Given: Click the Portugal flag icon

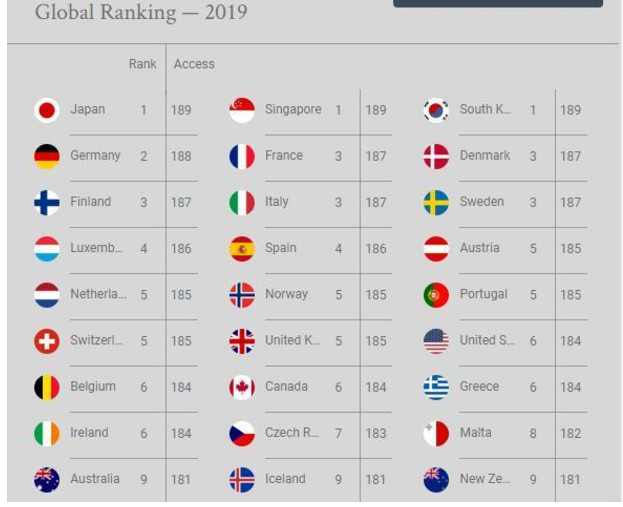Looking at the screenshot, I should point(436,295).
